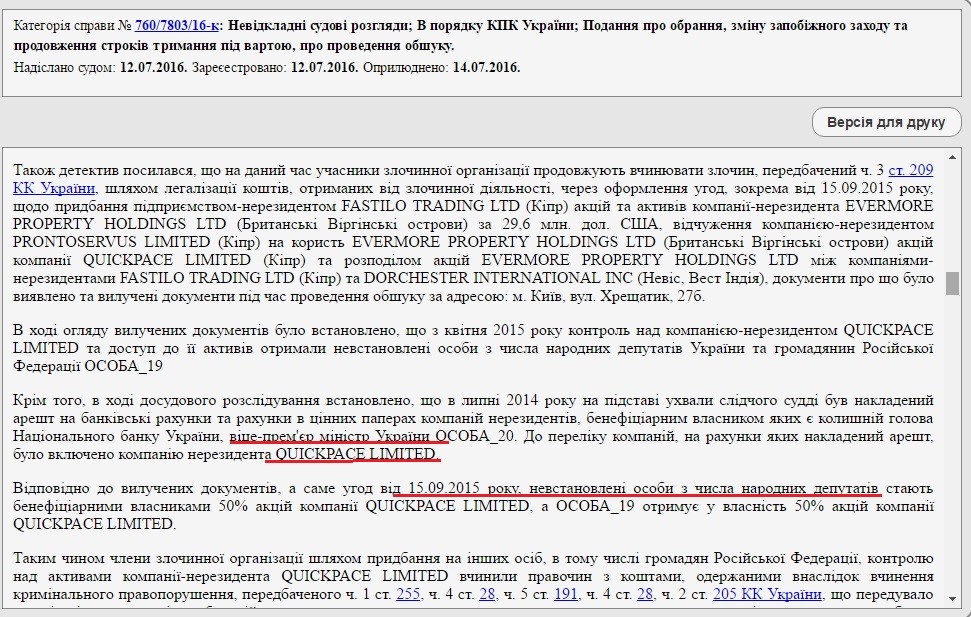Click the text 'ОСОБА_20'
The image size is (971, 617).
coord(476,435)
